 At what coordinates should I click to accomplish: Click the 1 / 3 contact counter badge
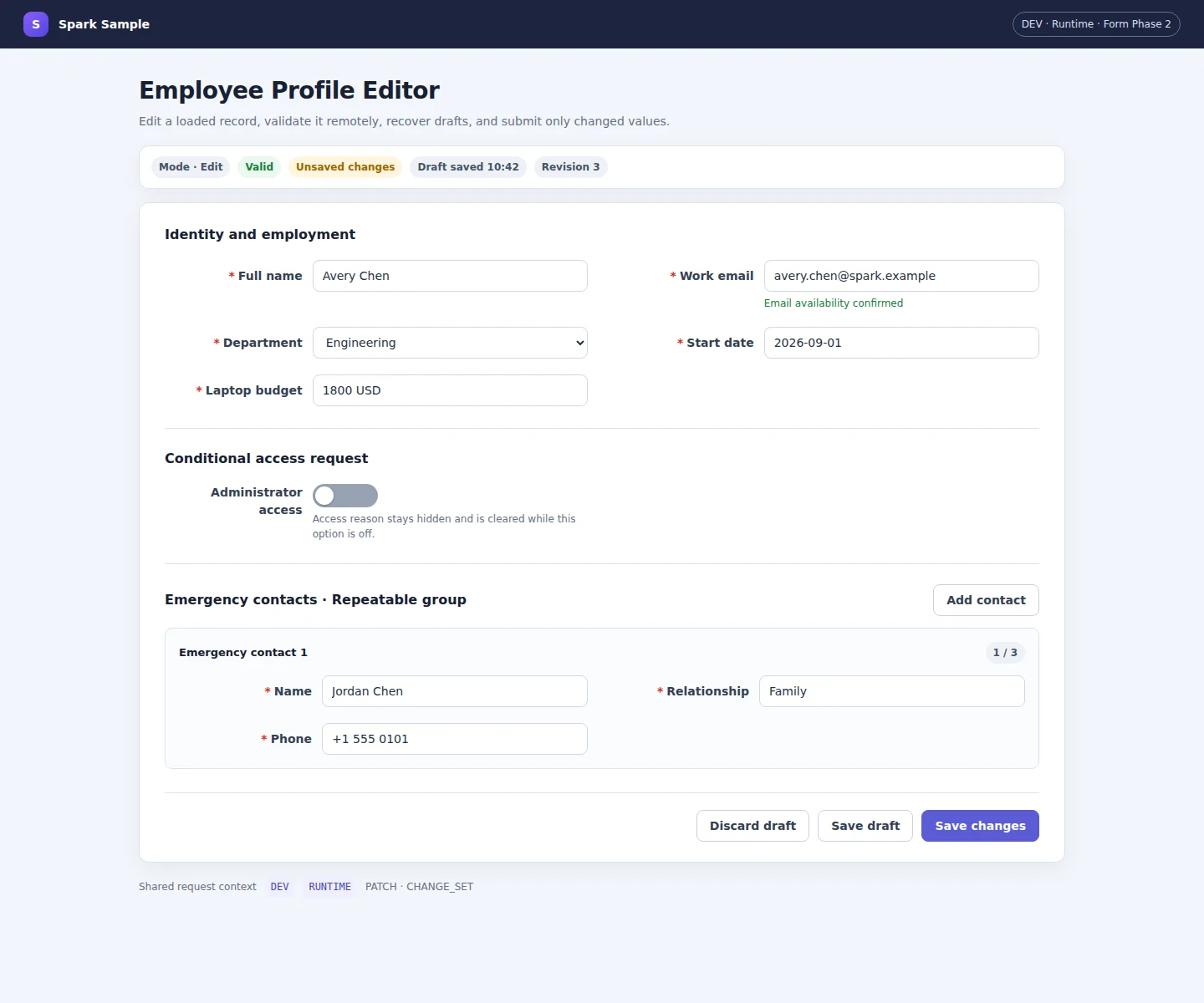tap(1005, 653)
